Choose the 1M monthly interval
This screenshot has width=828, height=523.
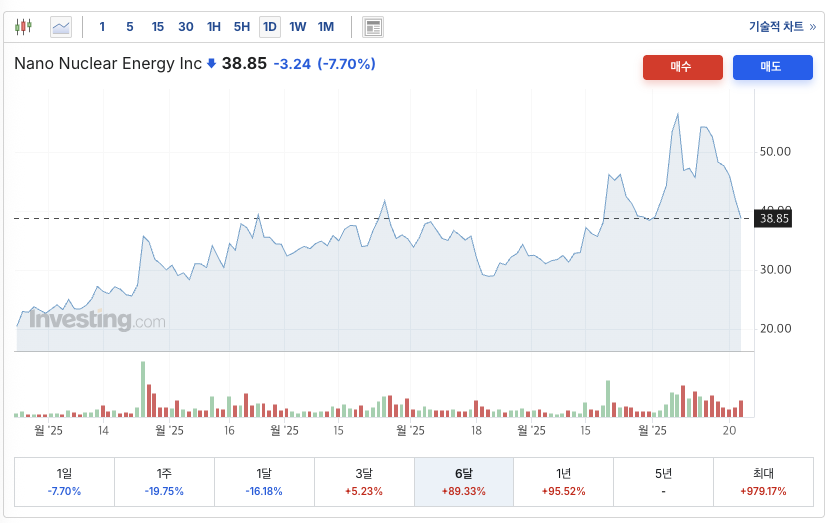click(x=326, y=27)
